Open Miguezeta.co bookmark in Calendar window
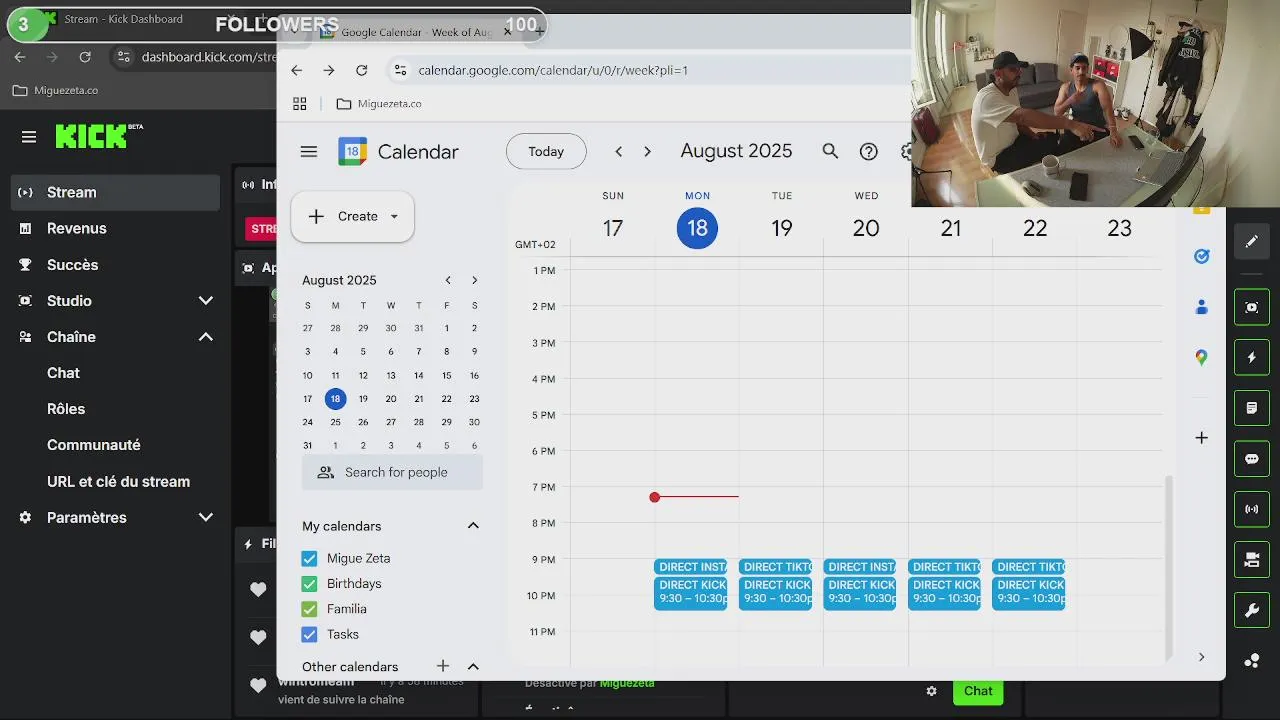The image size is (1280, 720). point(379,104)
